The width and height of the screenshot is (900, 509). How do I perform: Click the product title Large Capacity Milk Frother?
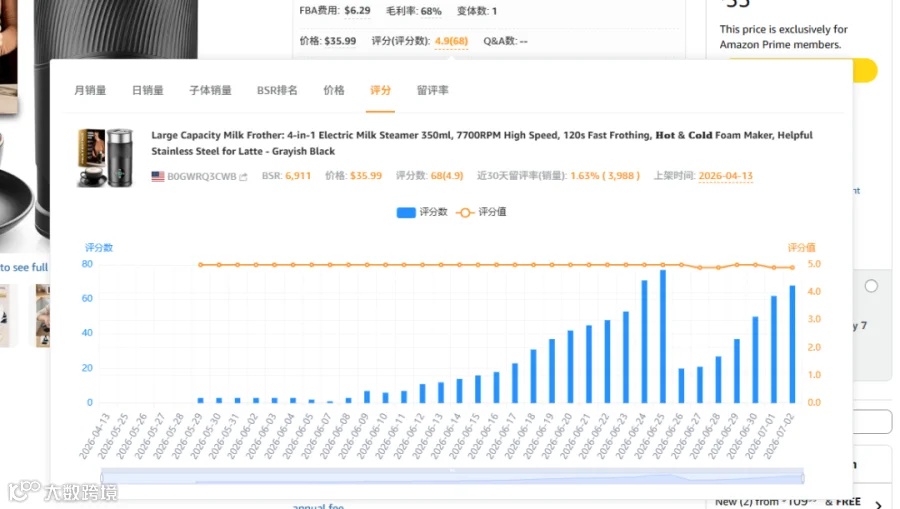pos(482,143)
